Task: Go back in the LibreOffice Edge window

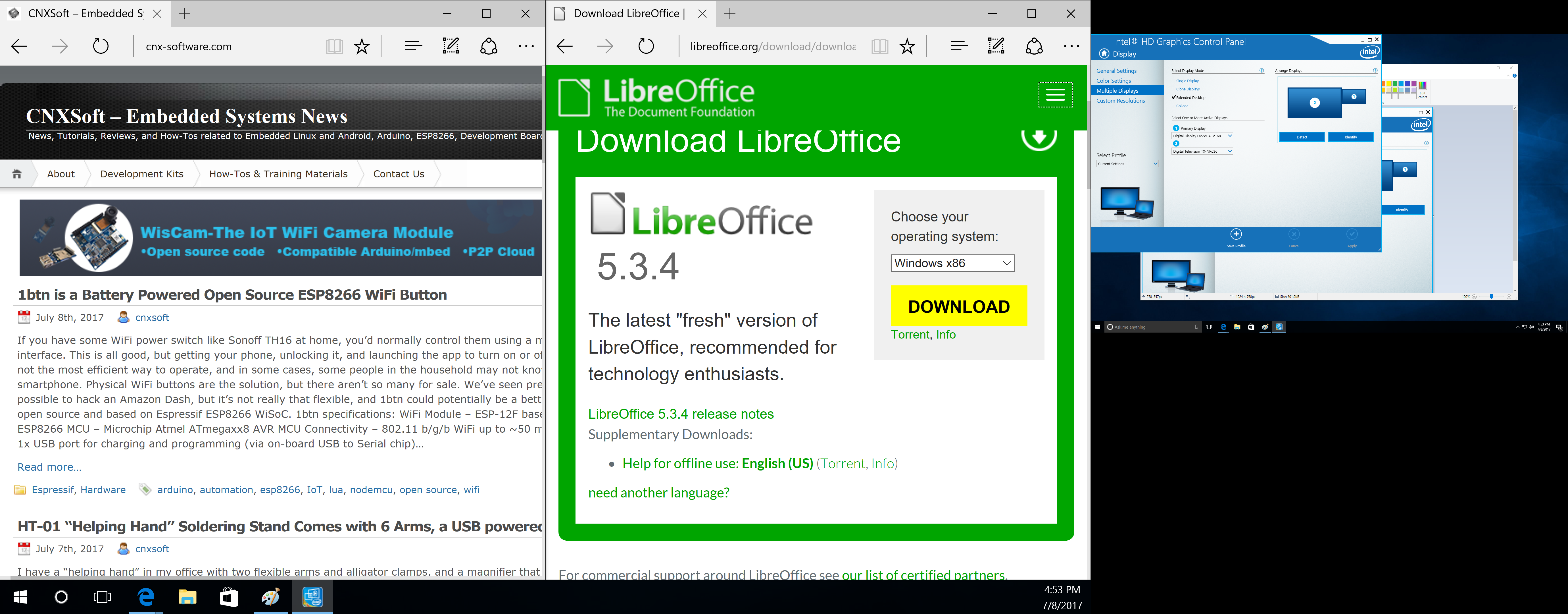Action: click(565, 46)
